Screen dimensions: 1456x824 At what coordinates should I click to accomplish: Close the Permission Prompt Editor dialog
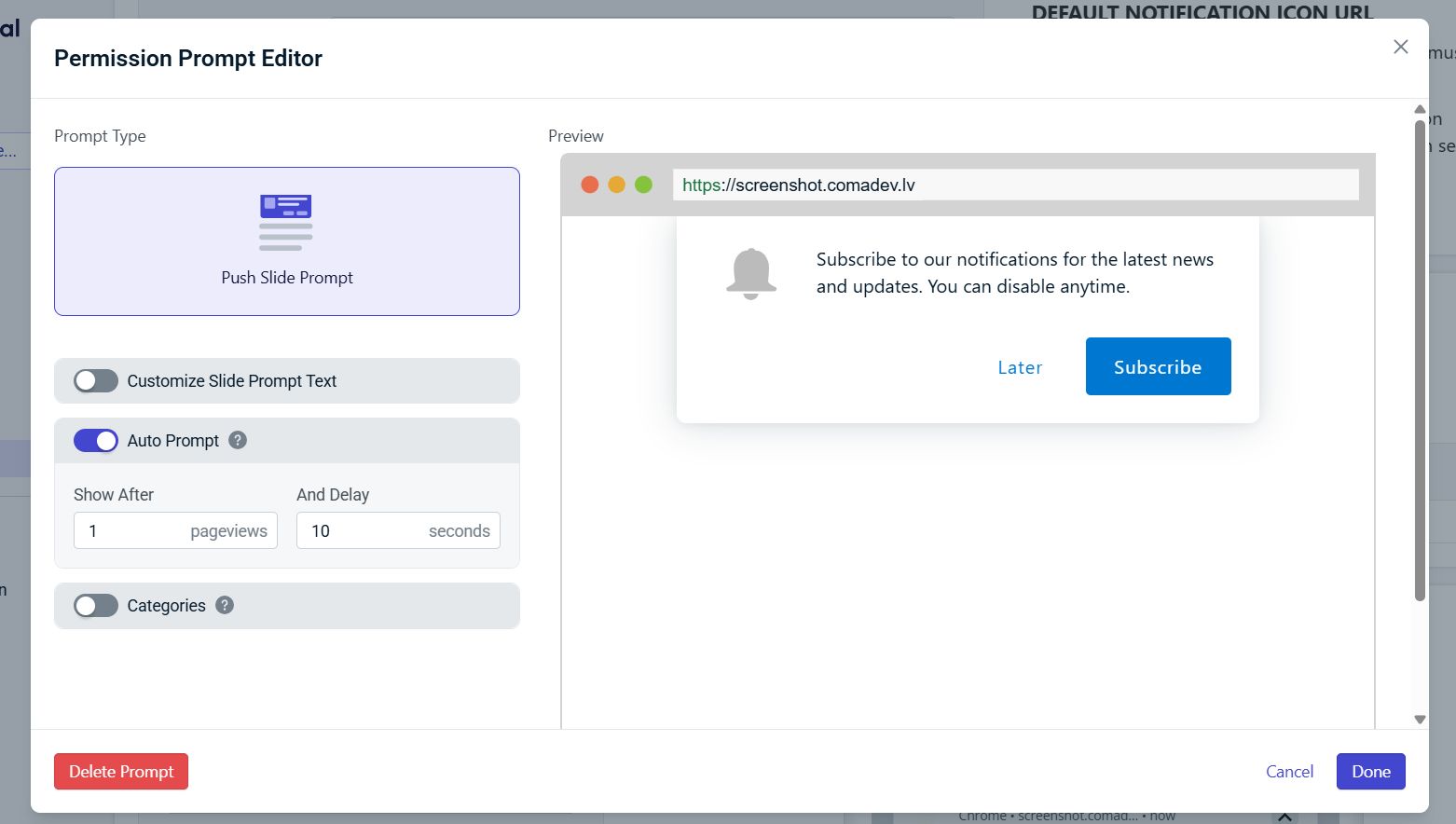tap(1400, 47)
